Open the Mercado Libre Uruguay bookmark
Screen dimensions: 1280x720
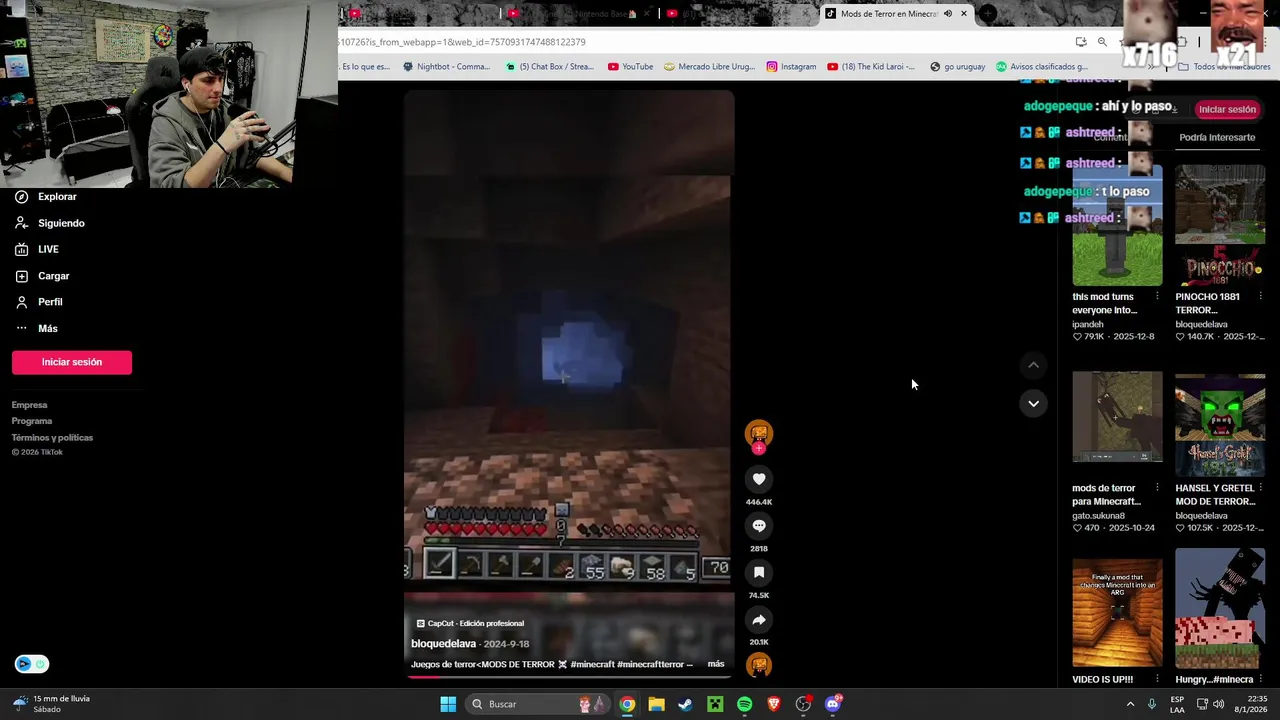click(x=709, y=67)
